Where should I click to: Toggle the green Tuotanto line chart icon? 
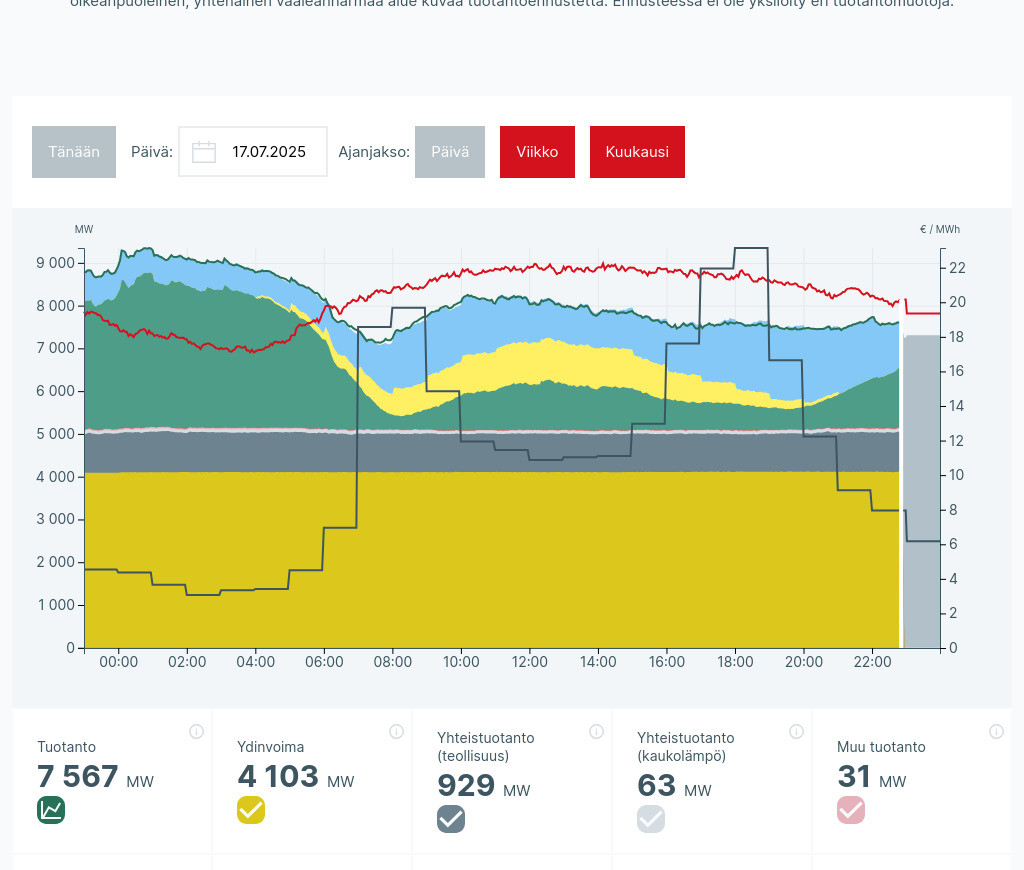pyautogui.click(x=51, y=810)
